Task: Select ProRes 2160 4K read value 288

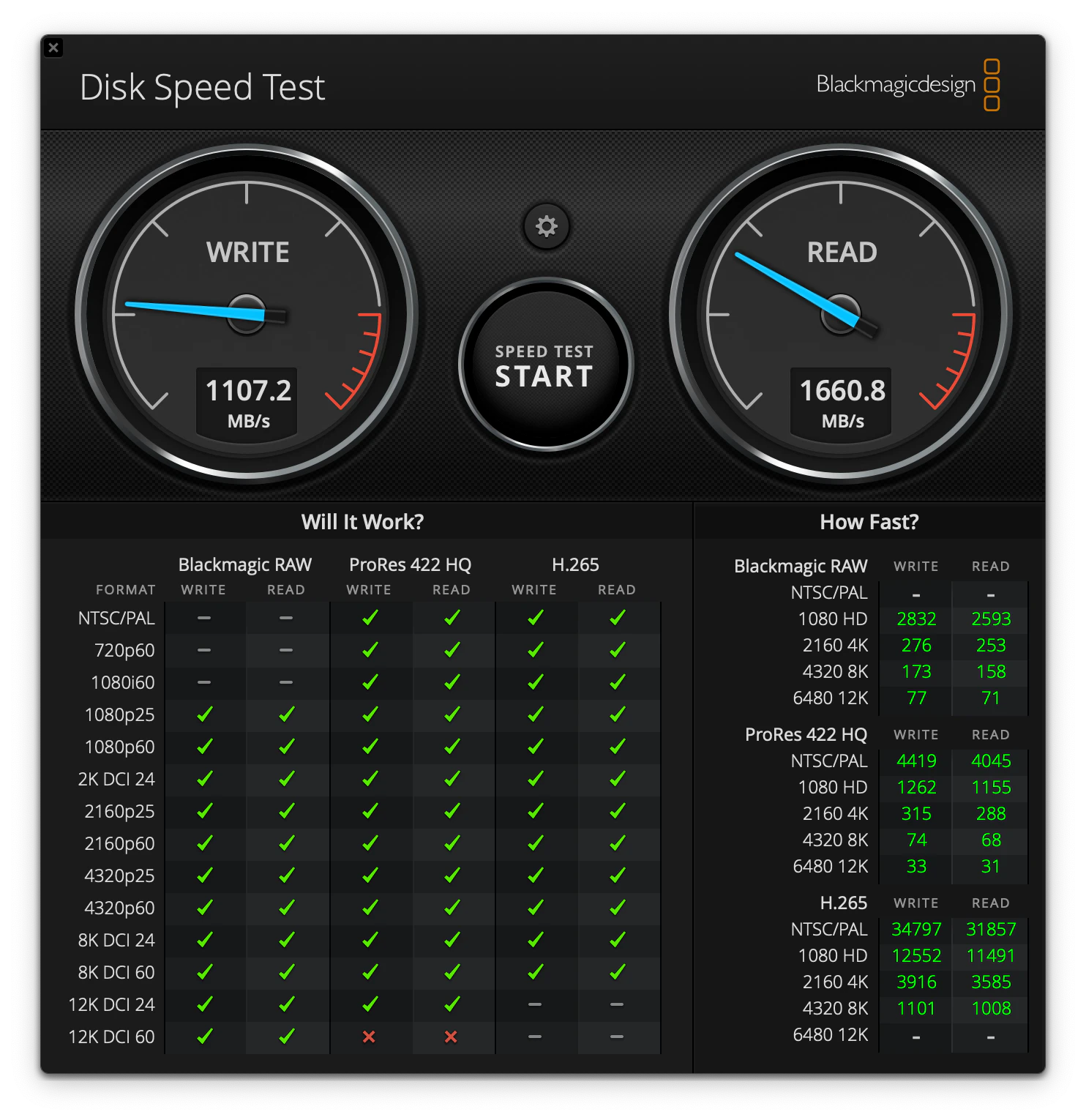Action: [991, 814]
